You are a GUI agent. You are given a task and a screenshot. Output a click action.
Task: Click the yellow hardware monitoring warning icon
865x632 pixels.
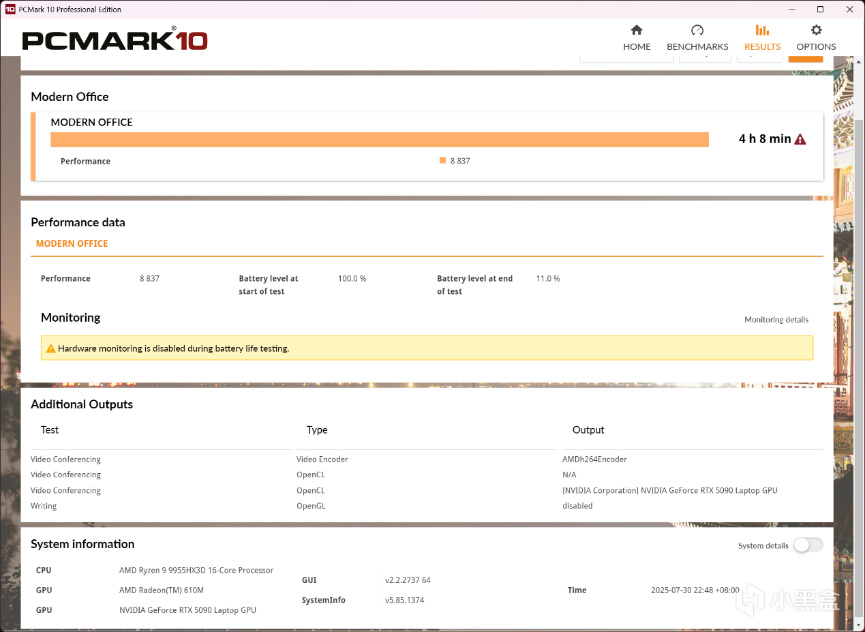coord(50,349)
